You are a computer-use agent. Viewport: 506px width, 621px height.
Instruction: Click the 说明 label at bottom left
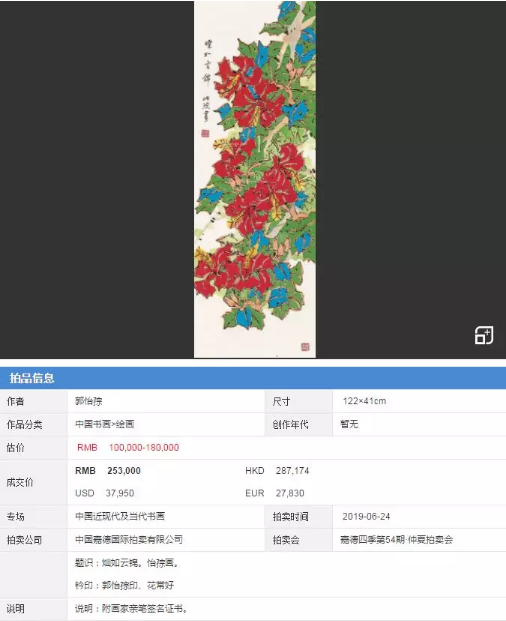pos(15,609)
